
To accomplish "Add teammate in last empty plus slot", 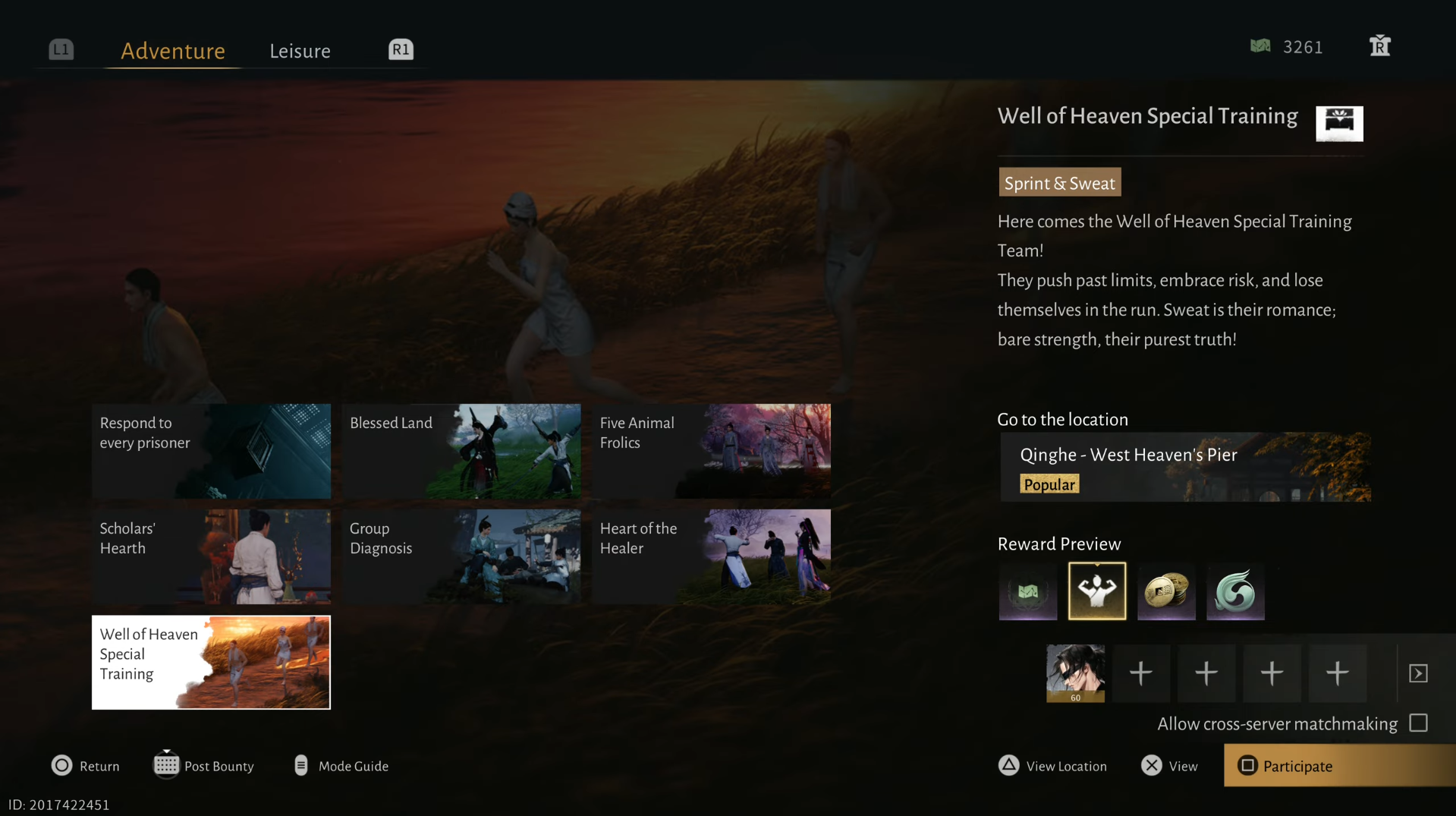I will point(1337,673).
